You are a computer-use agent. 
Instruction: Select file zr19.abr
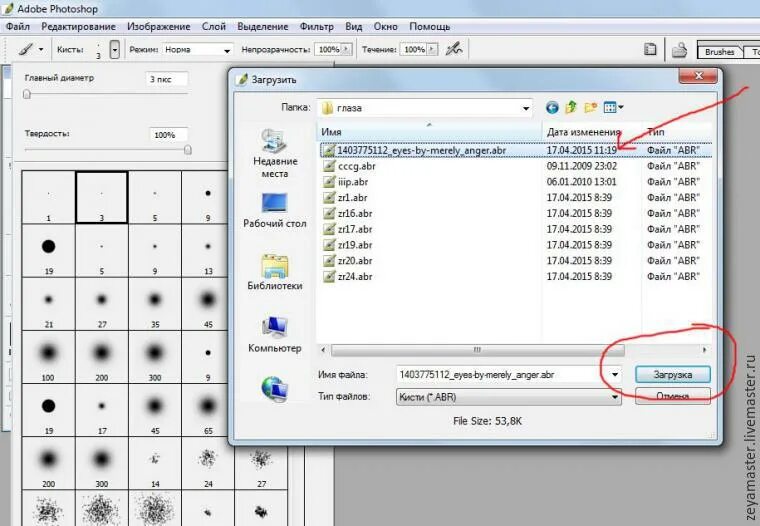click(348, 245)
